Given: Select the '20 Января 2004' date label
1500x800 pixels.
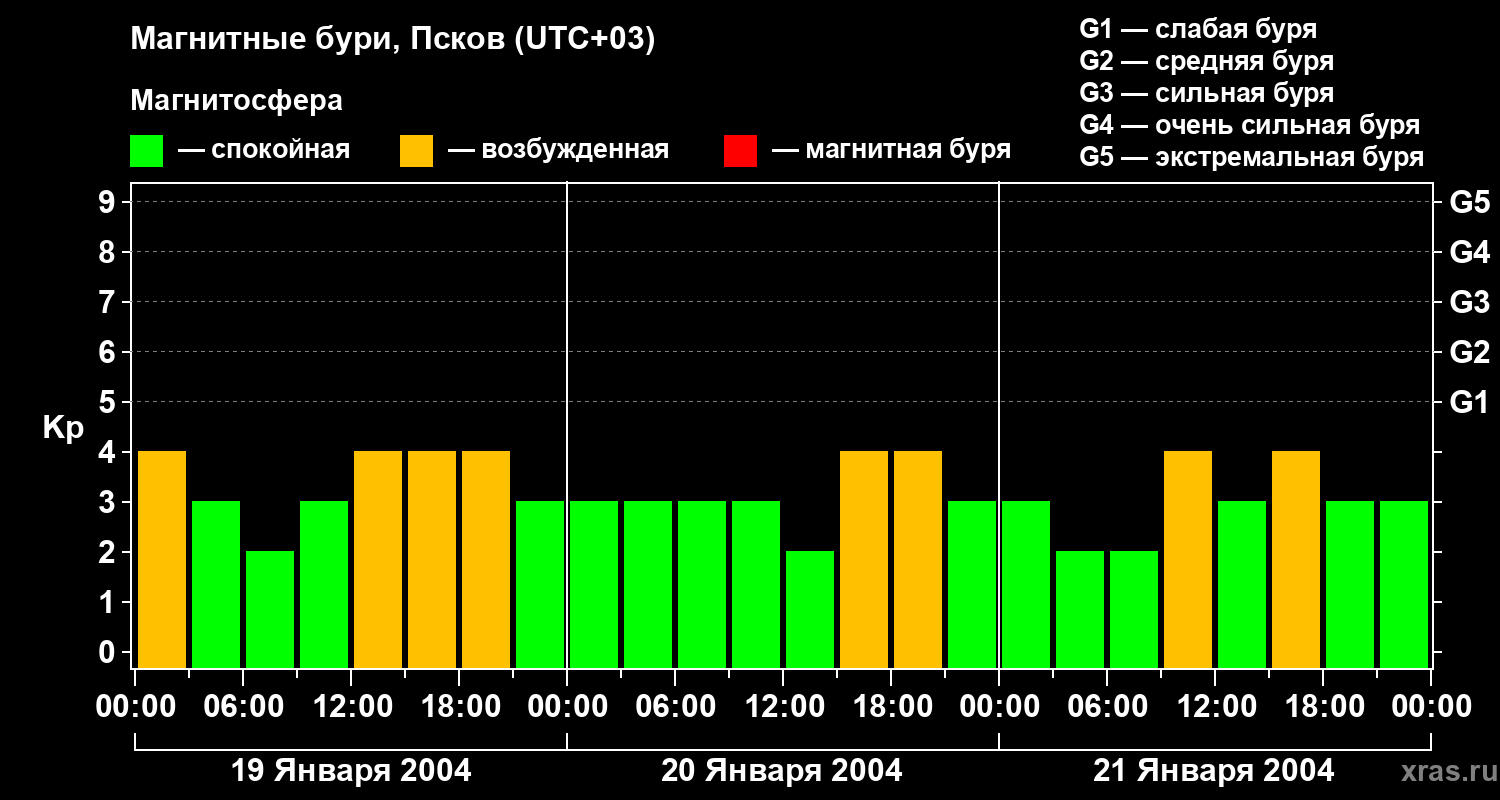Looking at the screenshot, I should point(782,771).
